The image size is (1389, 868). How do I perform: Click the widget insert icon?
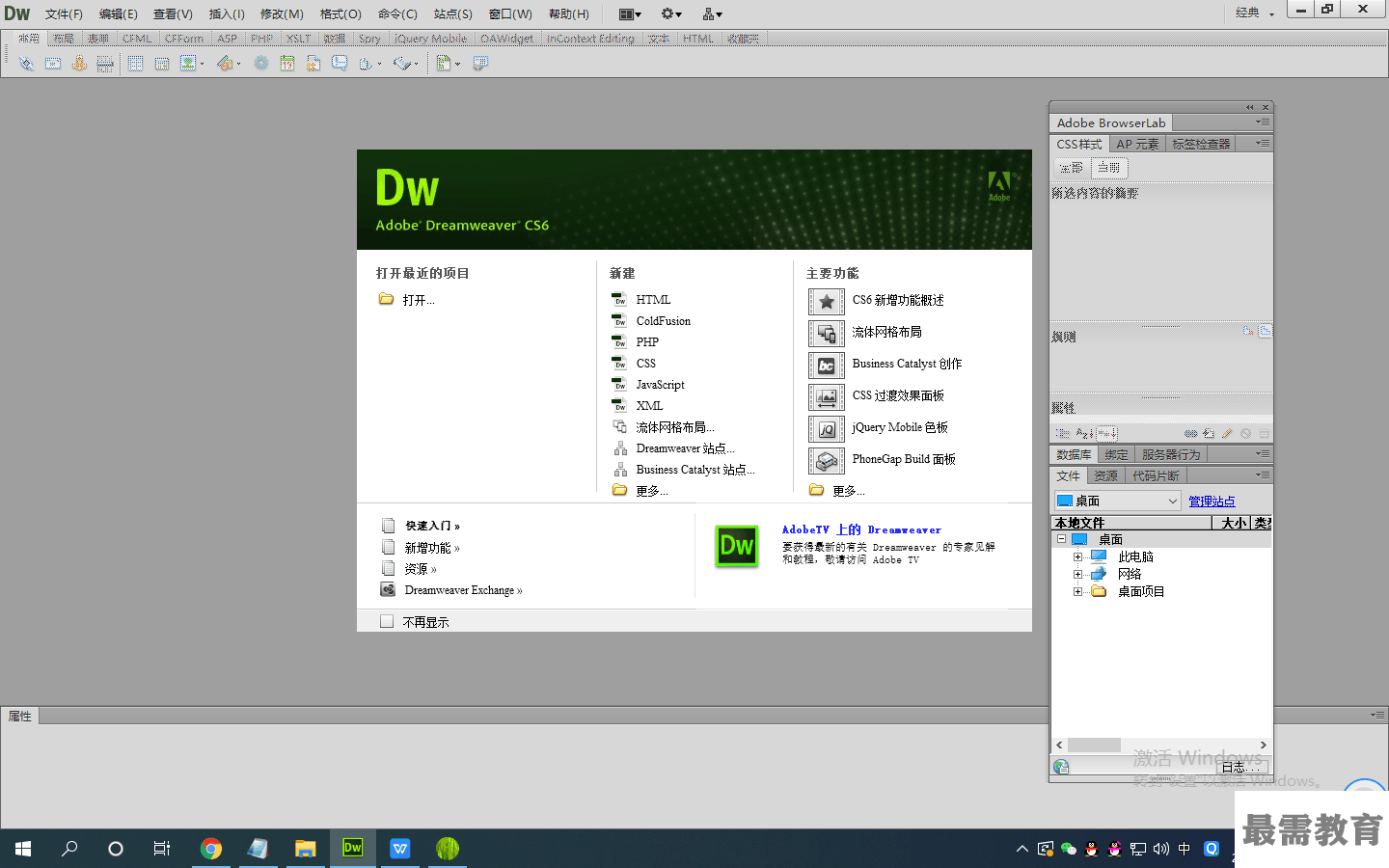tap(261, 64)
